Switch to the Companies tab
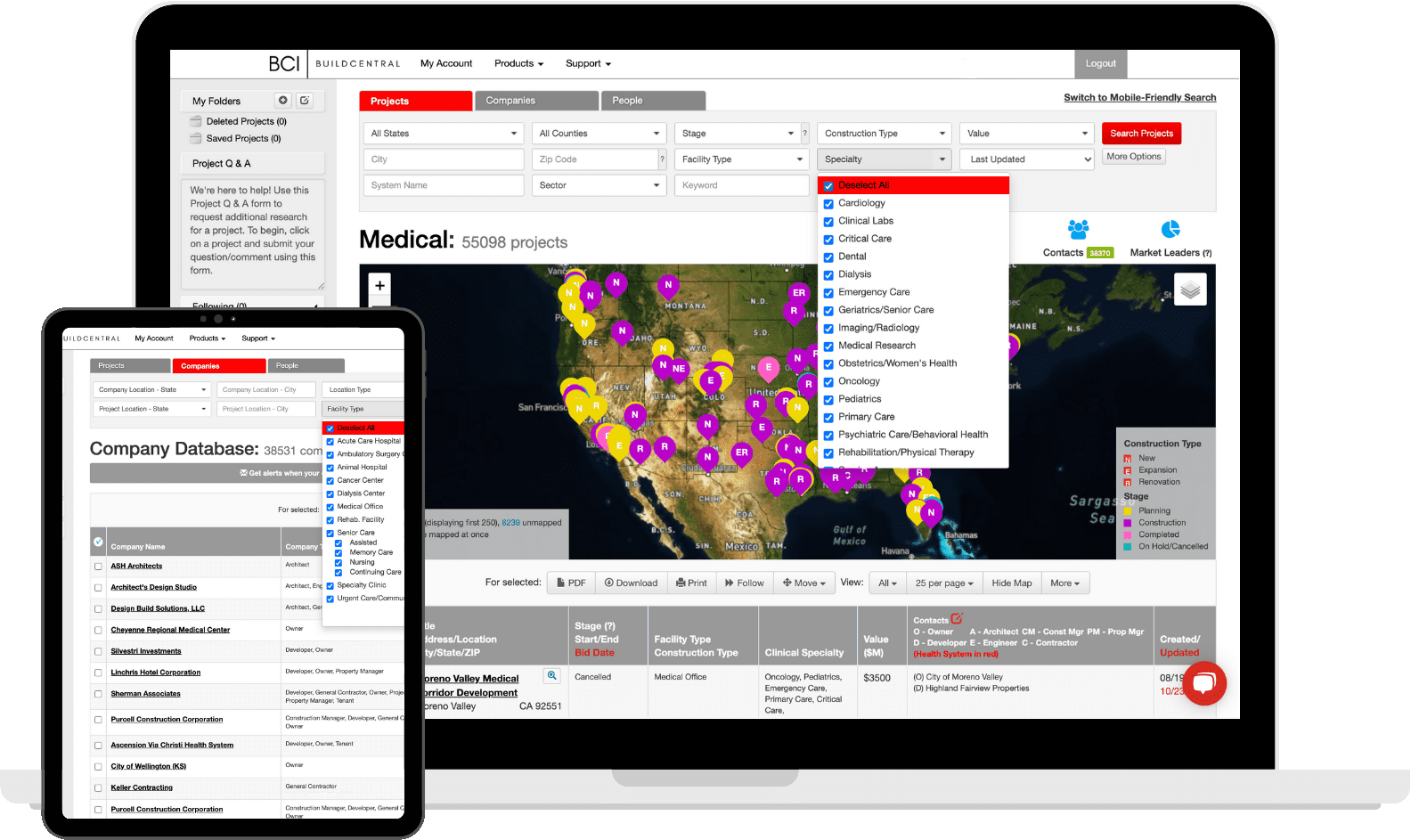 pyautogui.click(x=536, y=101)
